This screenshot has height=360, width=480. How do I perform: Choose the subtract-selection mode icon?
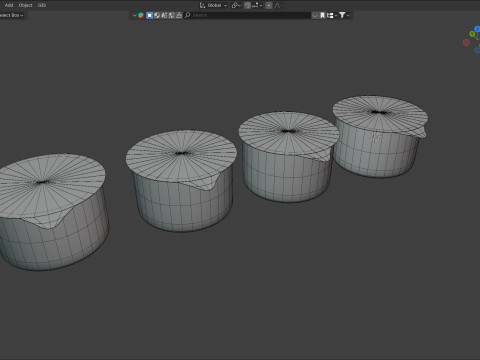tap(164, 15)
